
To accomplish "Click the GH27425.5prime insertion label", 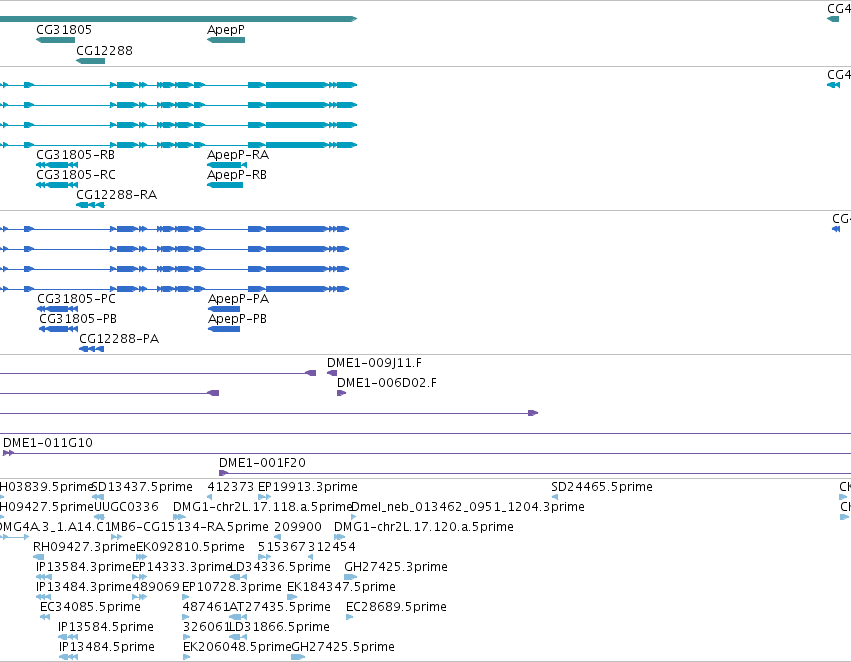I will pyautogui.click(x=343, y=647).
